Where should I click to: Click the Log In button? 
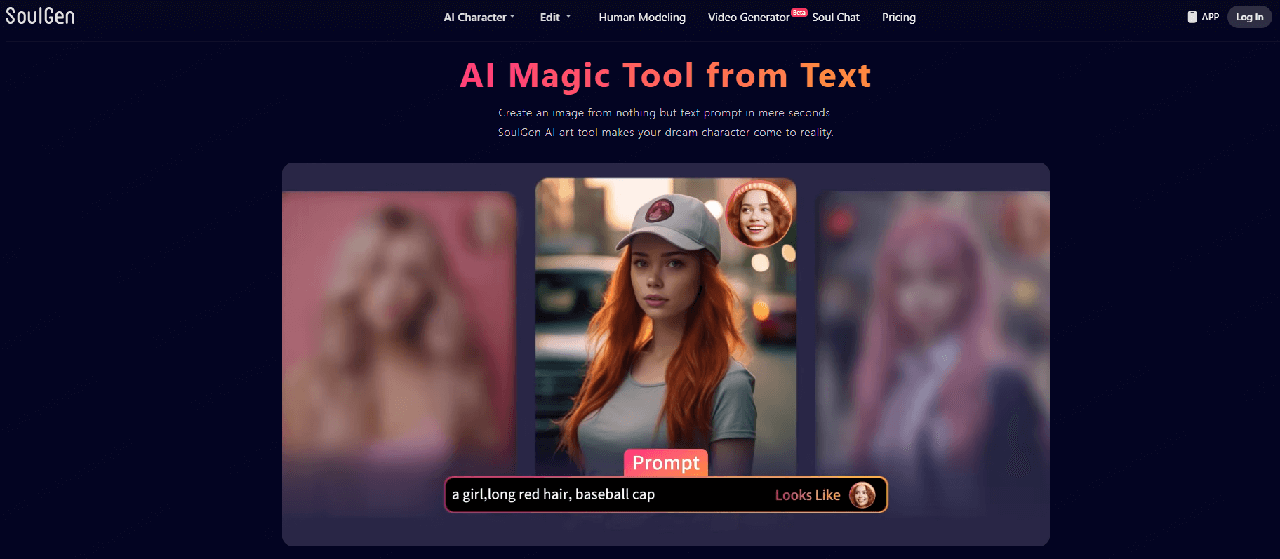[x=1249, y=17]
